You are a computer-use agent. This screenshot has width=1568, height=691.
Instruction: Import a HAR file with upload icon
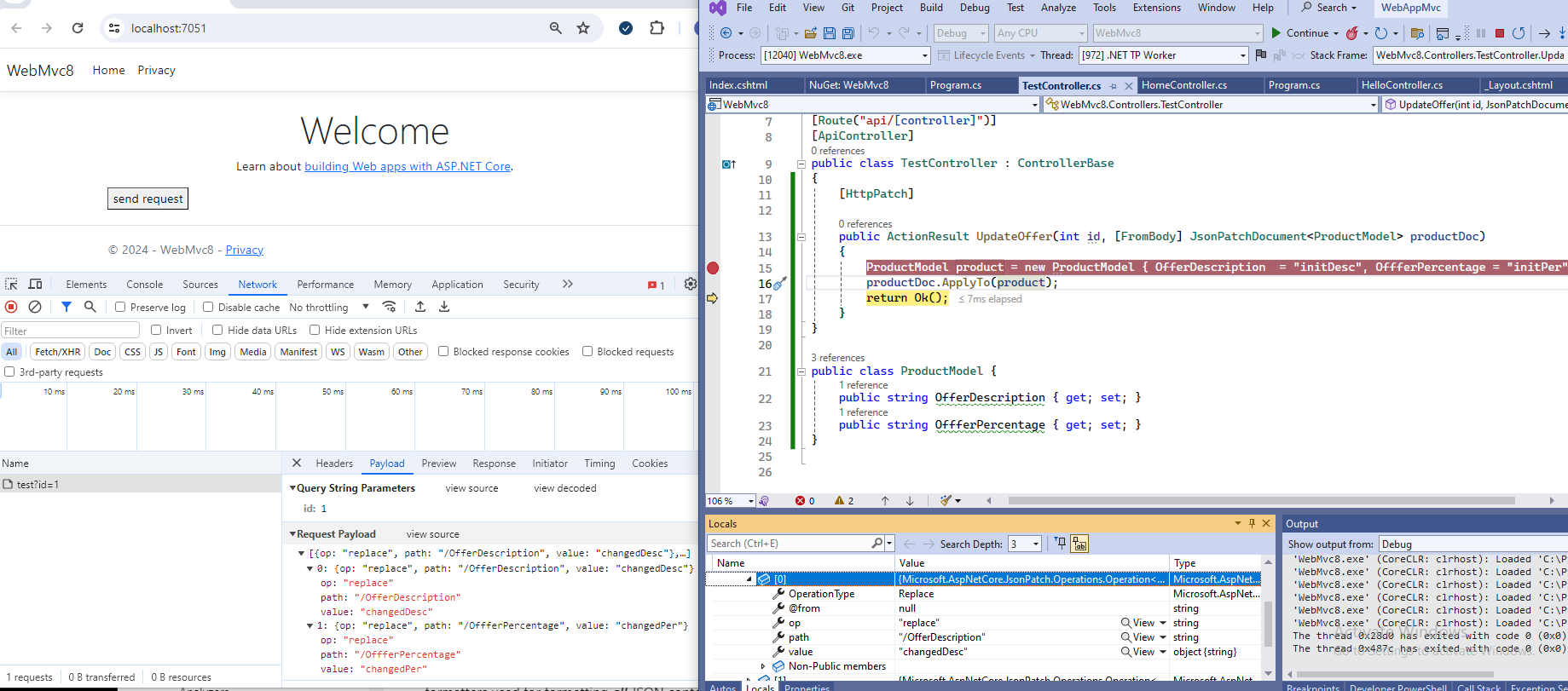point(420,307)
